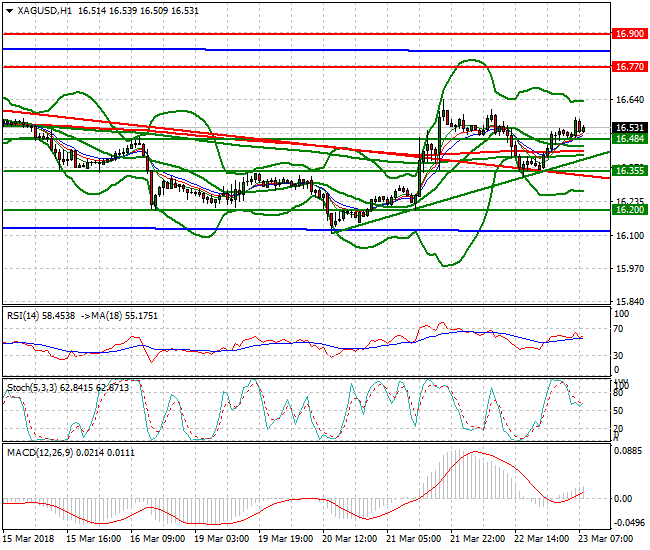
Task: Click the current price 16.531 label
Action: click(629, 128)
